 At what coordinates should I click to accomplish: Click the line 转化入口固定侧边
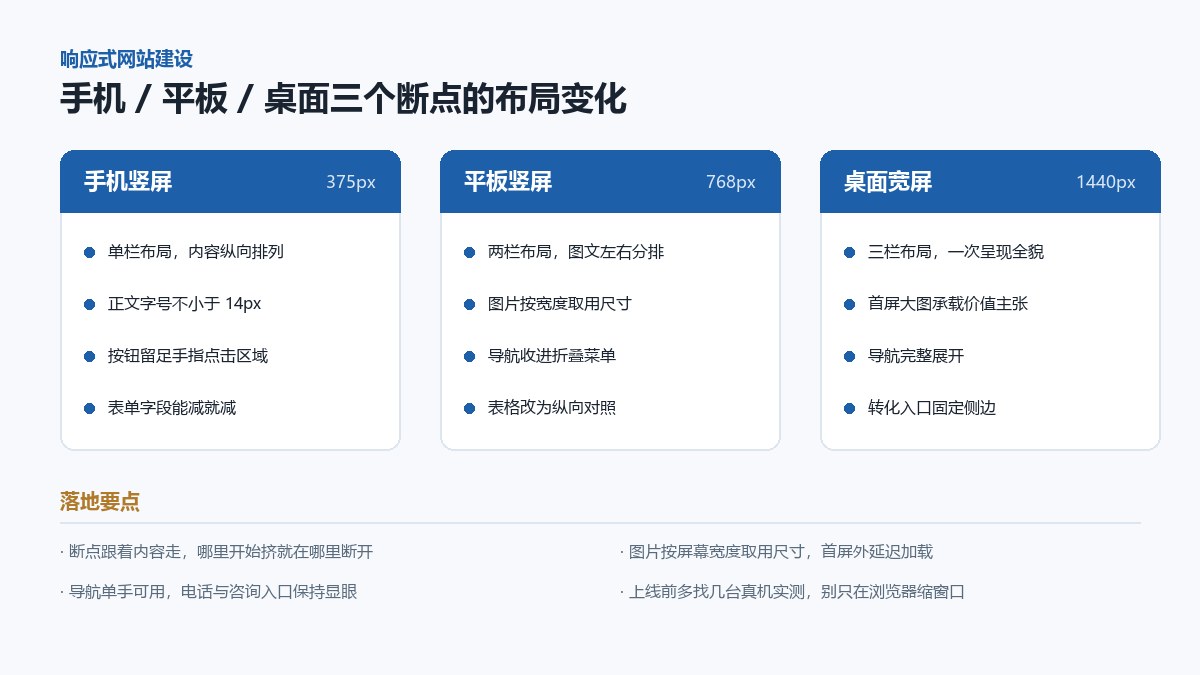(x=932, y=408)
